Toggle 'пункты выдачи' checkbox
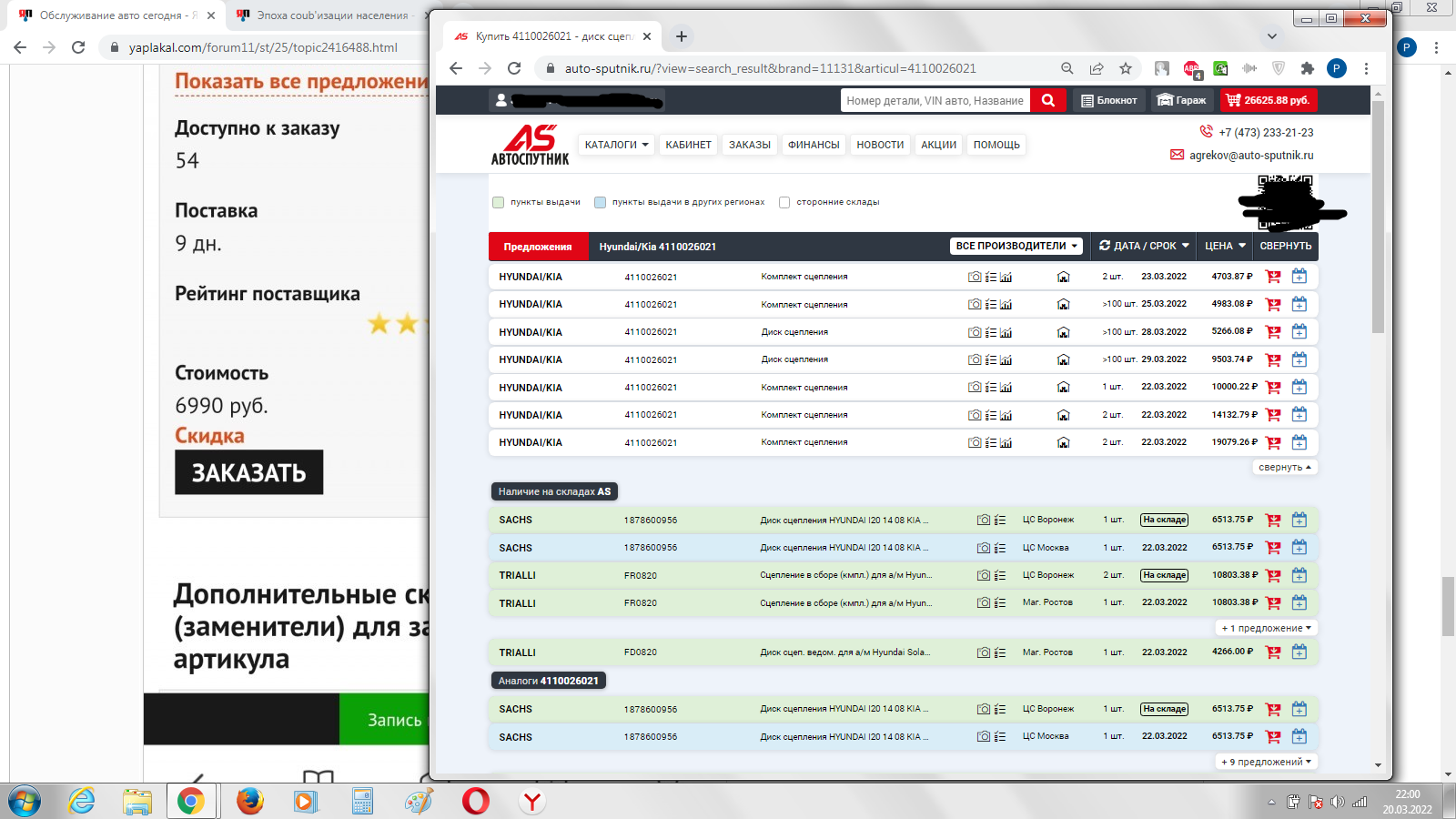 498,202
